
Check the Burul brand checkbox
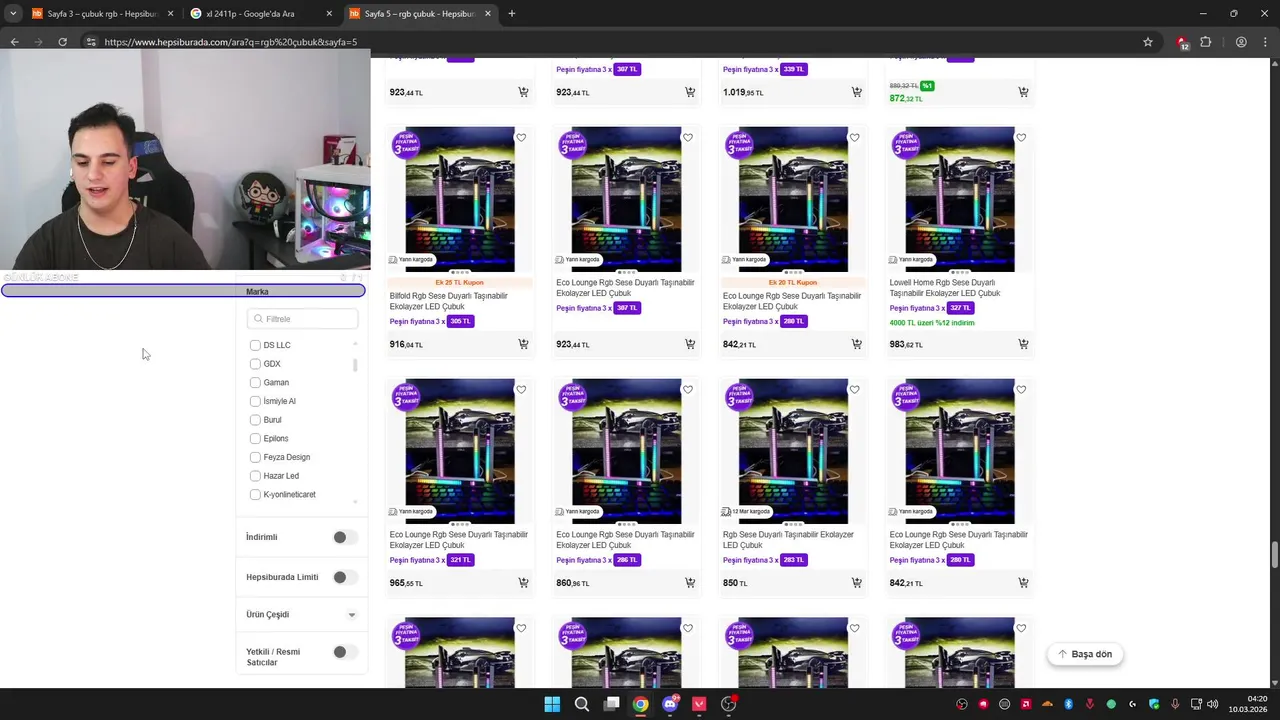pyautogui.click(x=255, y=420)
